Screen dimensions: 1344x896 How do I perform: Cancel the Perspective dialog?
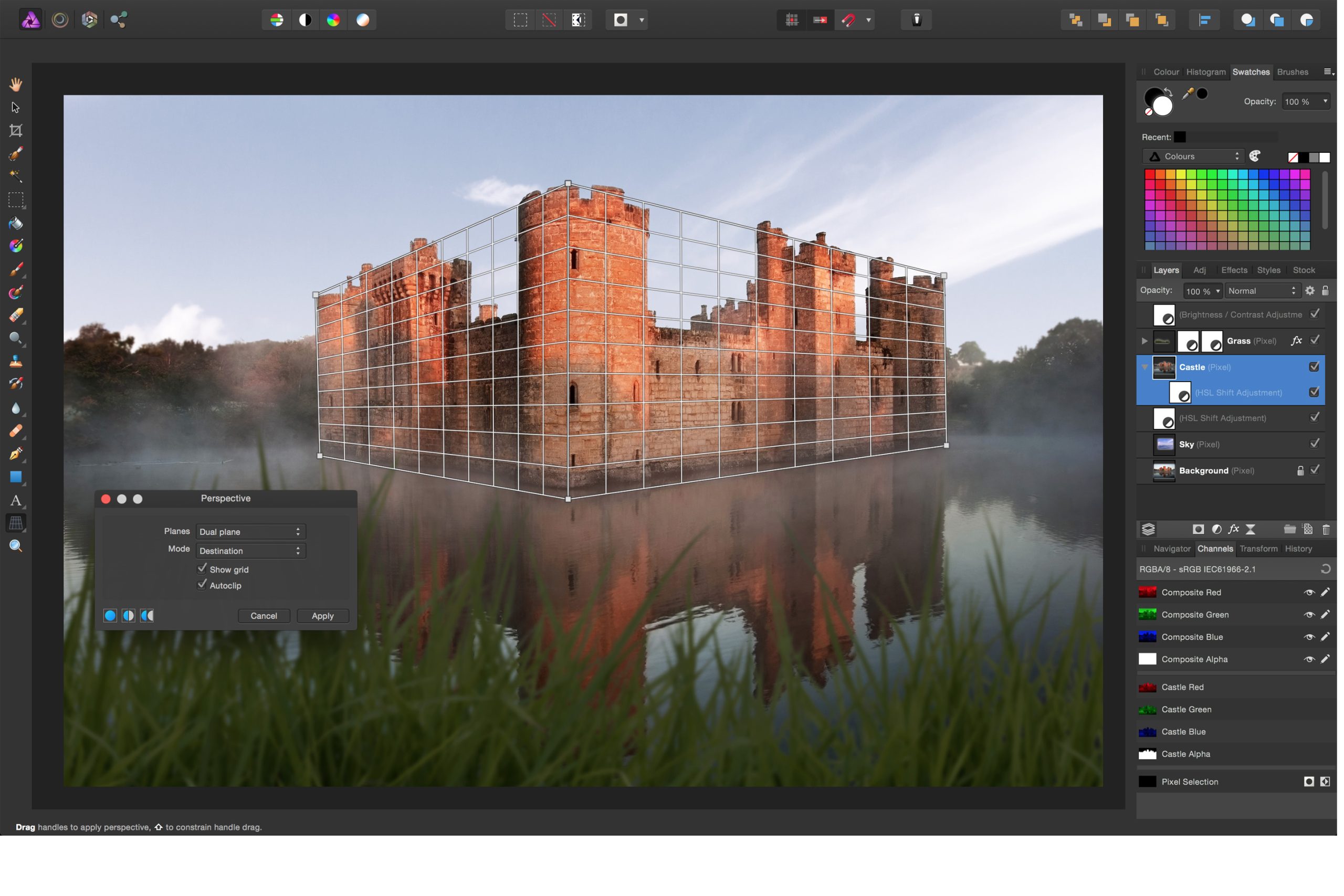[x=264, y=616]
